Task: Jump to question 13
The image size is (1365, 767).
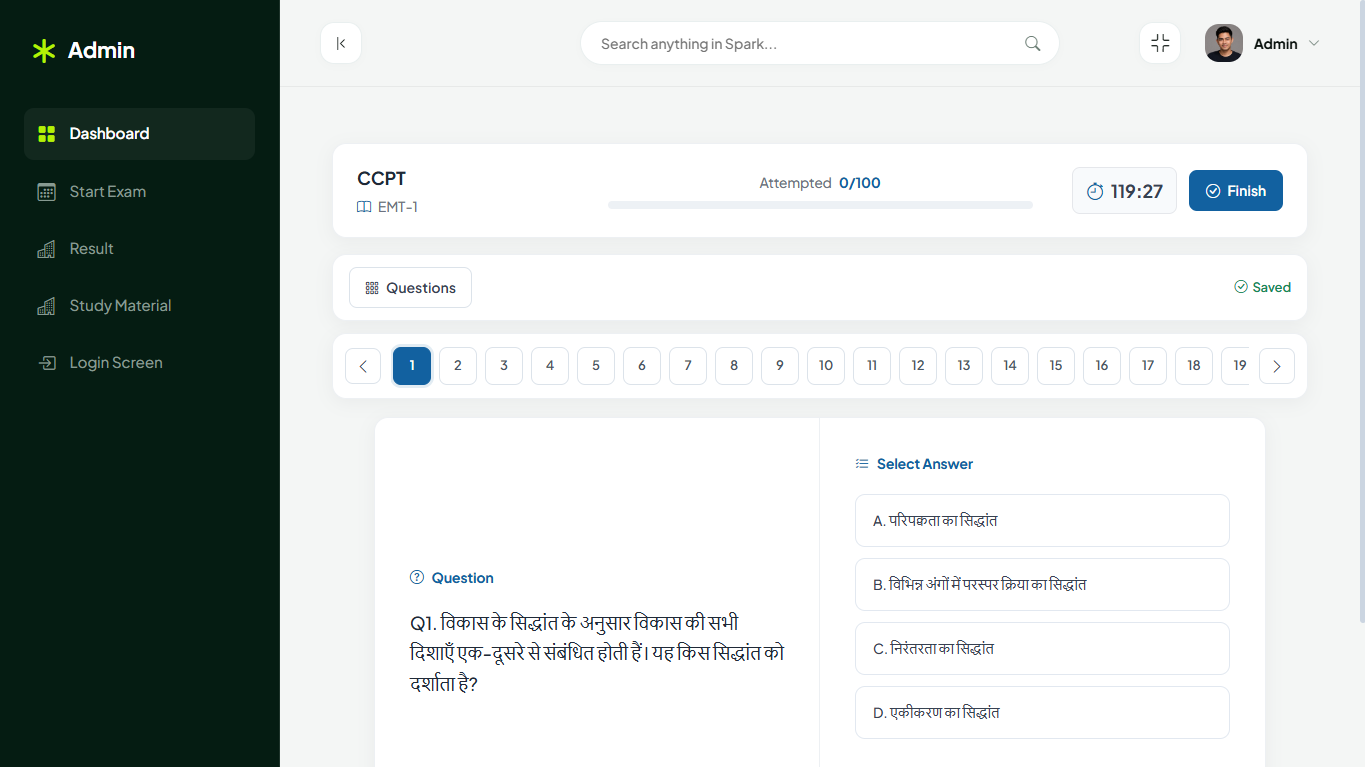Action: (x=964, y=366)
